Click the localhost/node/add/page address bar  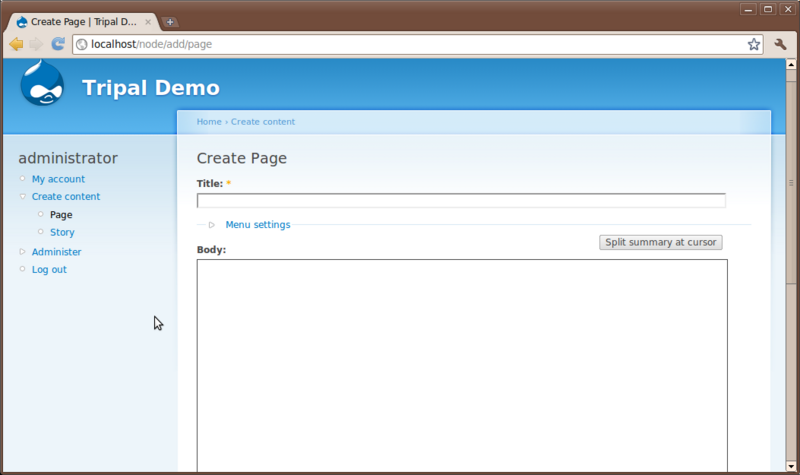416,44
